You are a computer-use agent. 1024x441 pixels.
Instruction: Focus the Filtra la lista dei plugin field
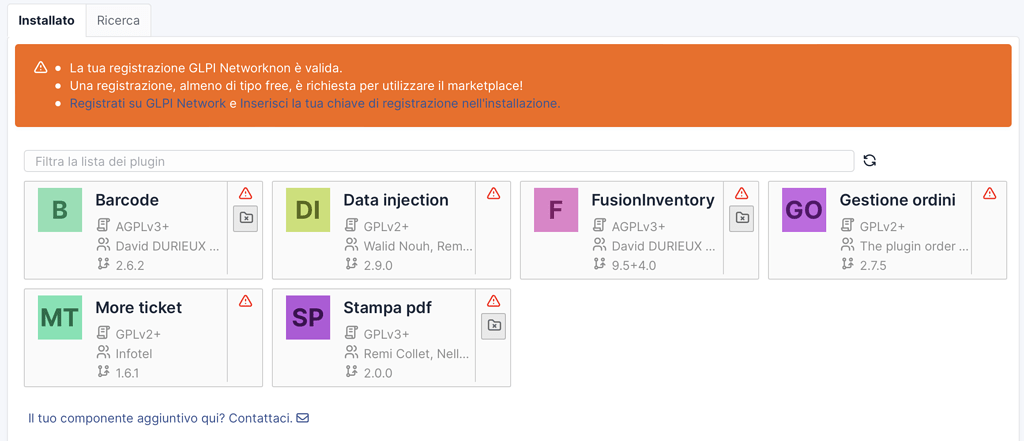pos(439,161)
